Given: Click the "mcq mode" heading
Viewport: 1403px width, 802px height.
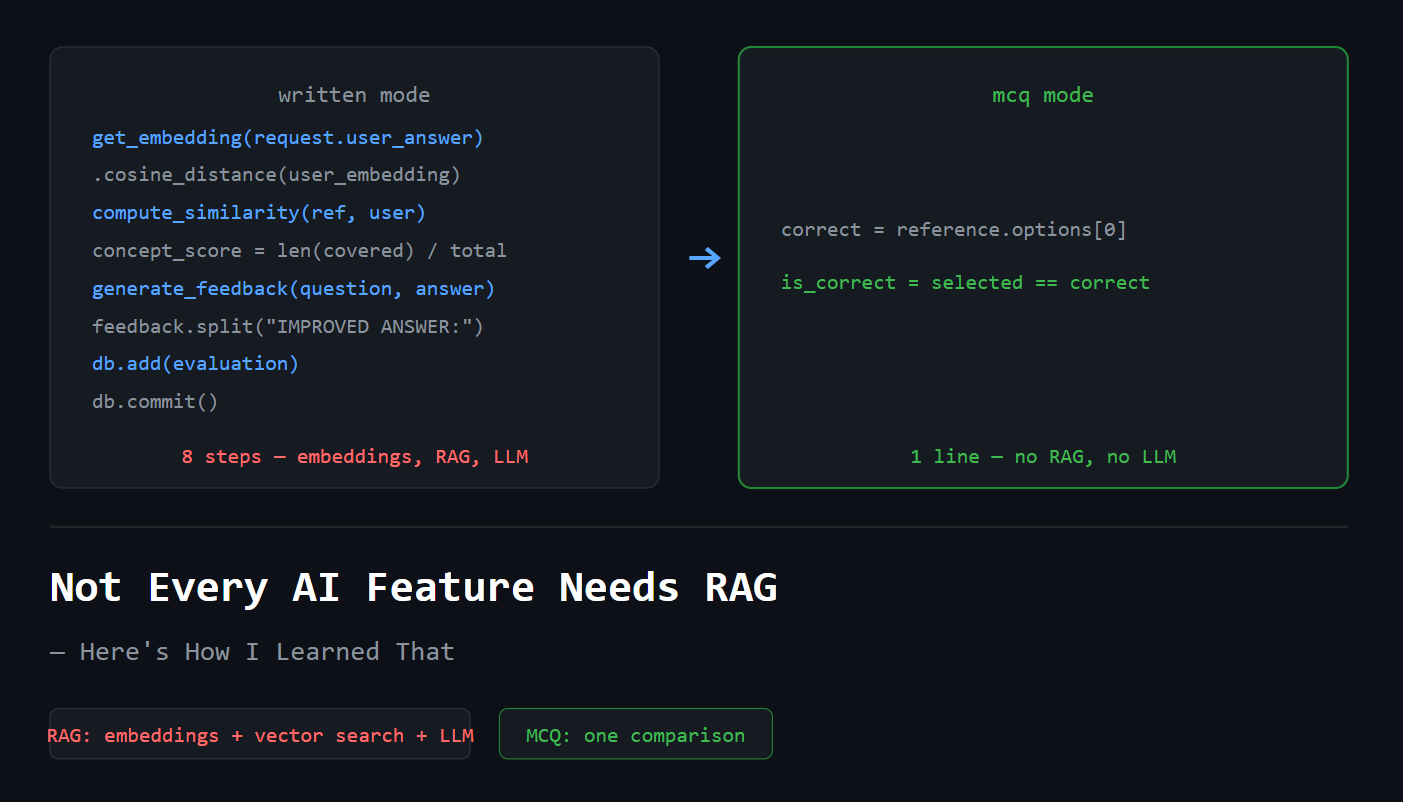Looking at the screenshot, I should 1043,95.
